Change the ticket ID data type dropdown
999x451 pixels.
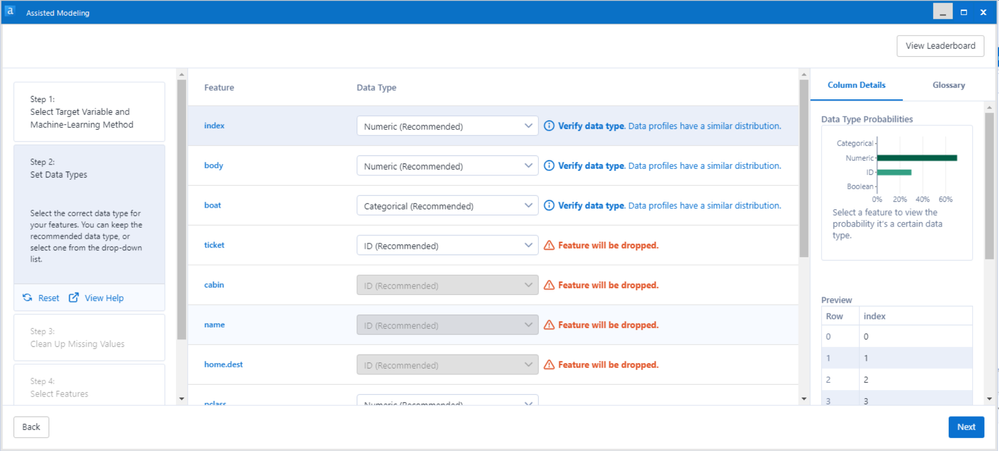(447, 245)
